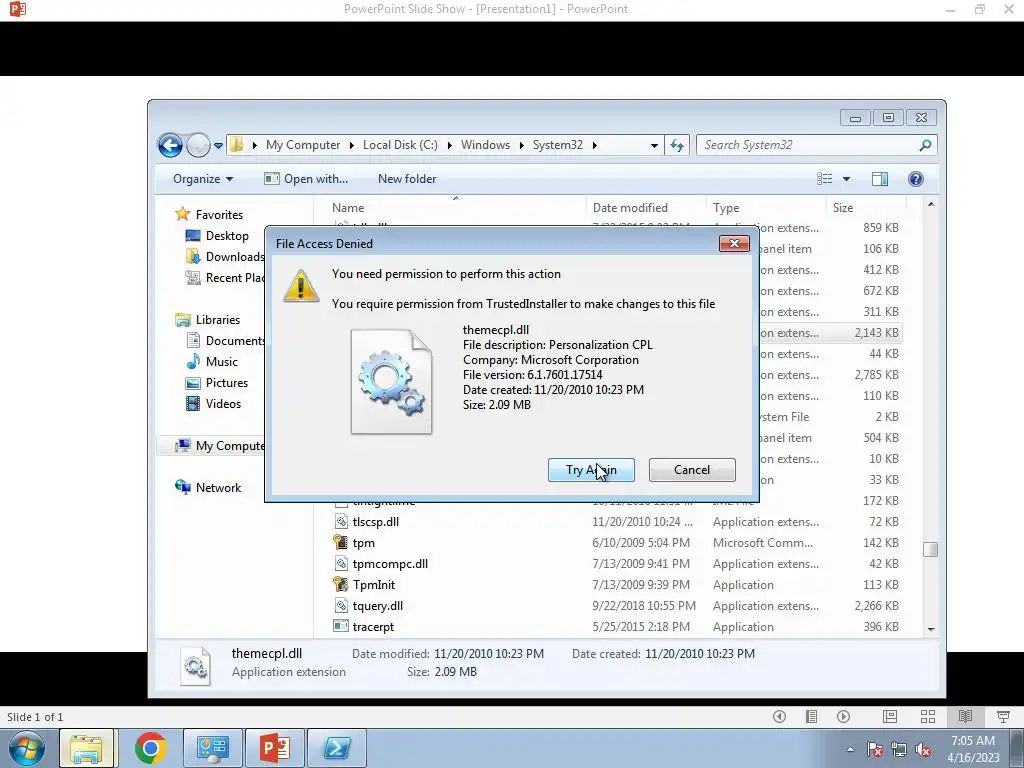Screen dimensions: 1024x768
Task: Go to next slide in PowerPoint status bar
Action: click(843, 716)
